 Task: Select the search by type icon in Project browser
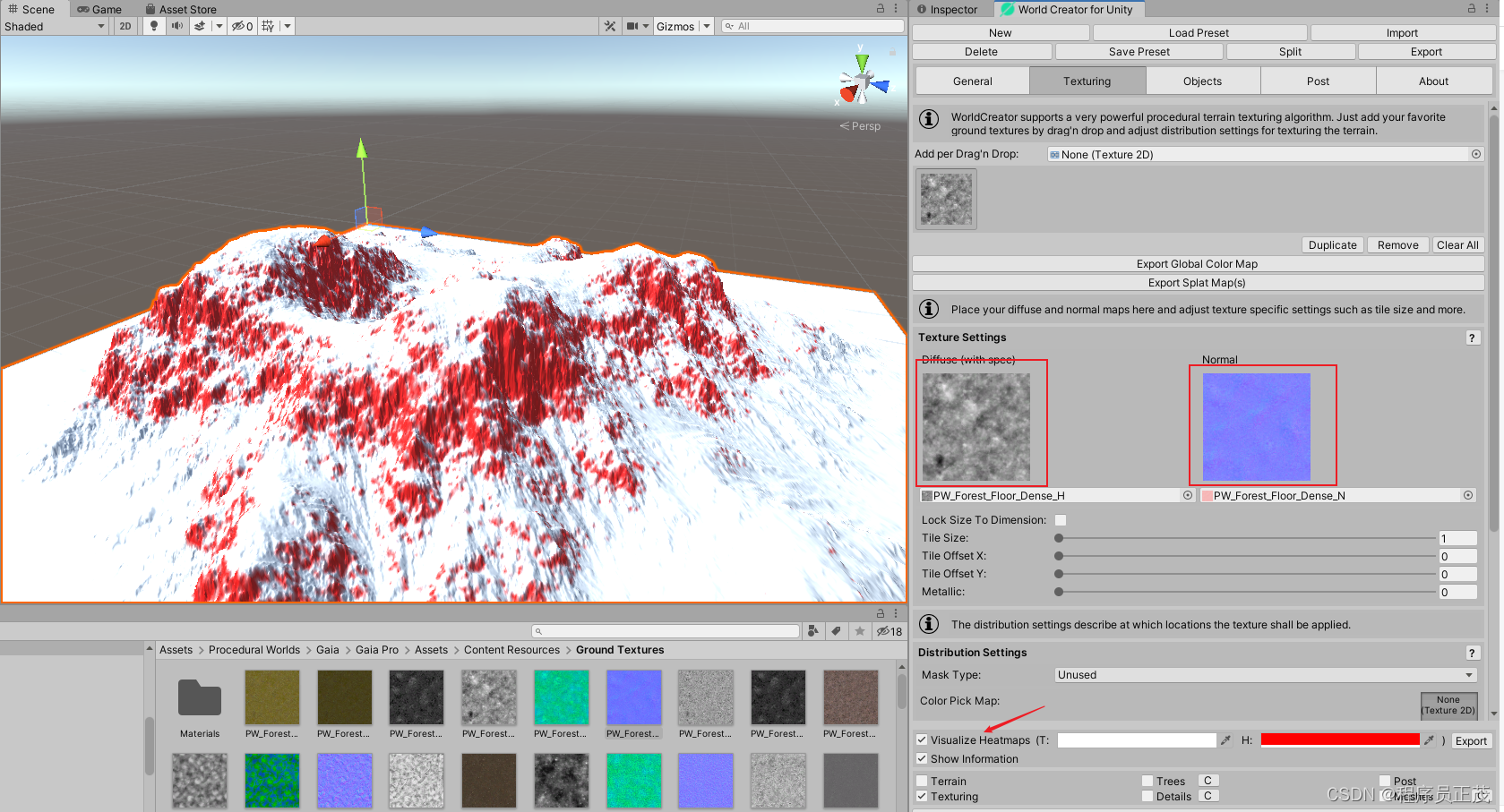click(x=813, y=631)
